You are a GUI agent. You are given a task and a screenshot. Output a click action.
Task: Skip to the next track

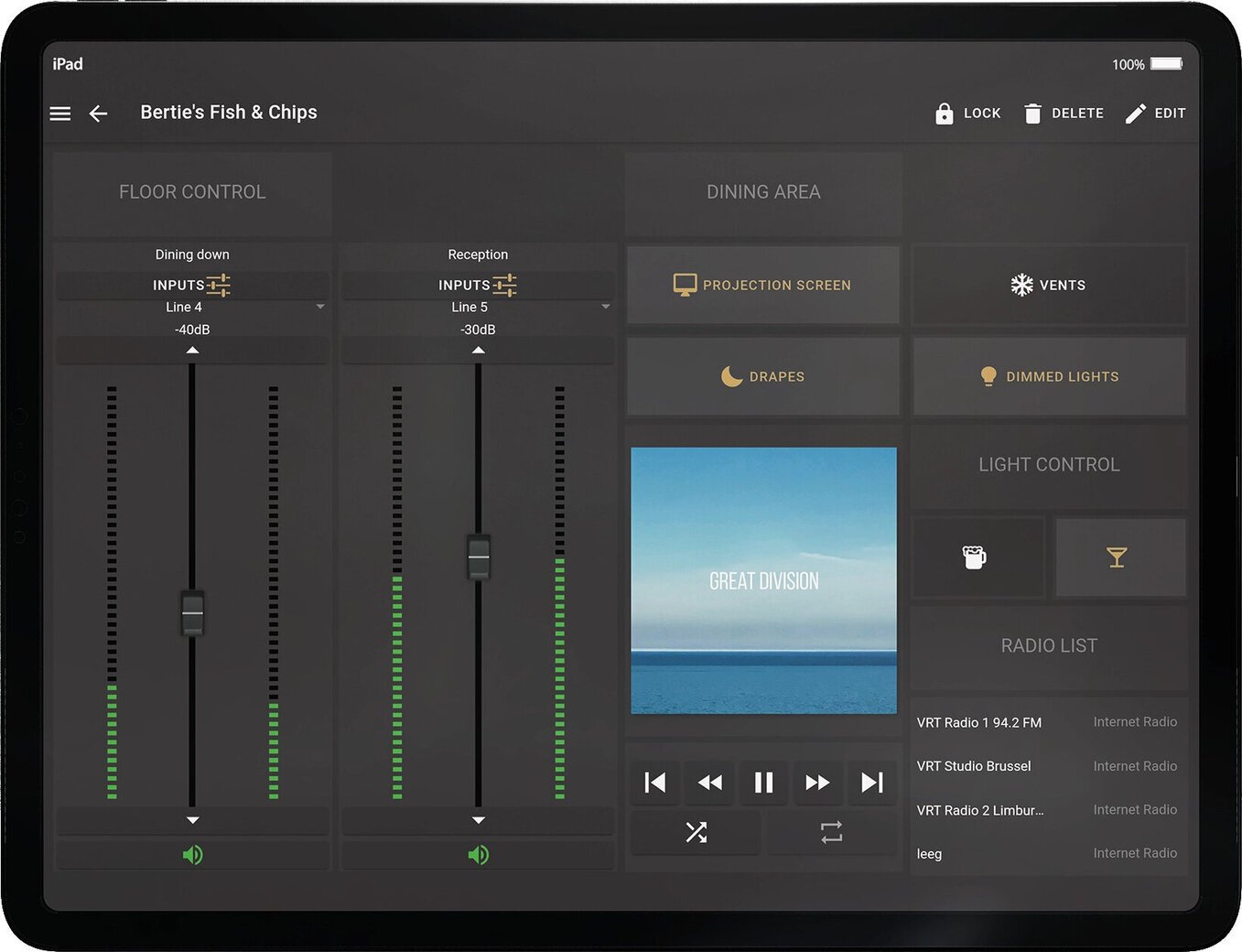pos(872,783)
